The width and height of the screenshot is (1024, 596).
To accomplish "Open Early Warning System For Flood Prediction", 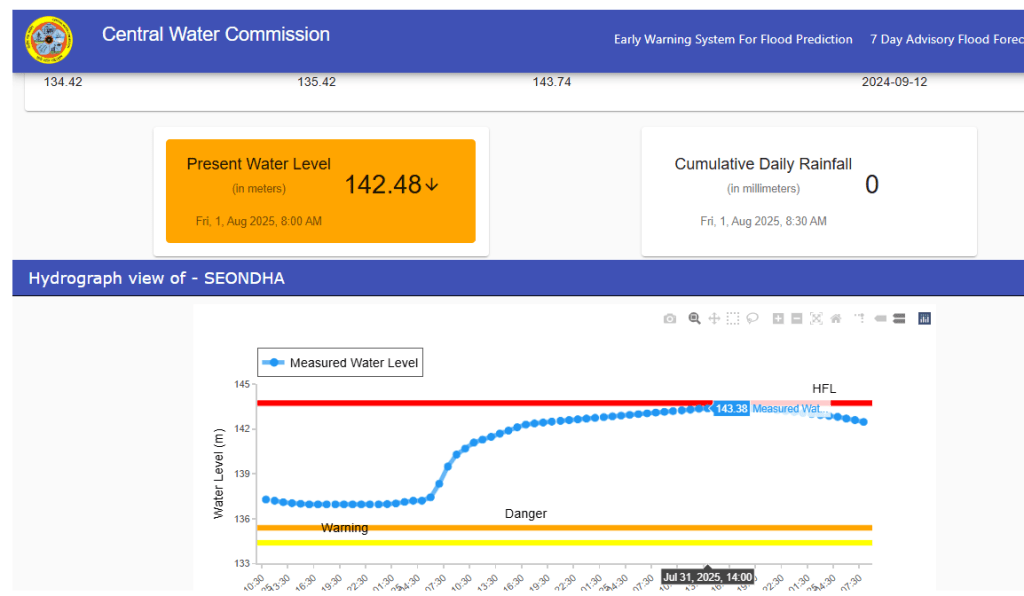I will pyautogui.click(x=733, y=40).
